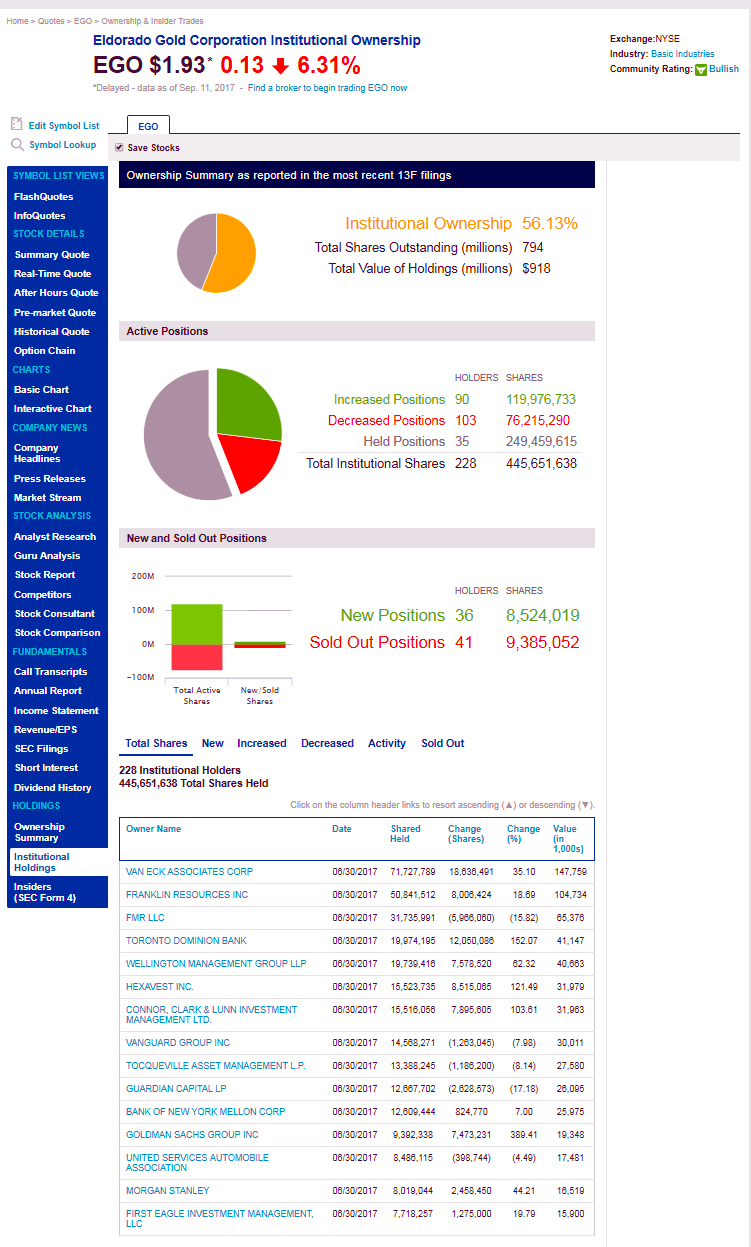Click the green Bullish rating icon
This screenshot has height=1247, width=751.
tap(701, 69)
